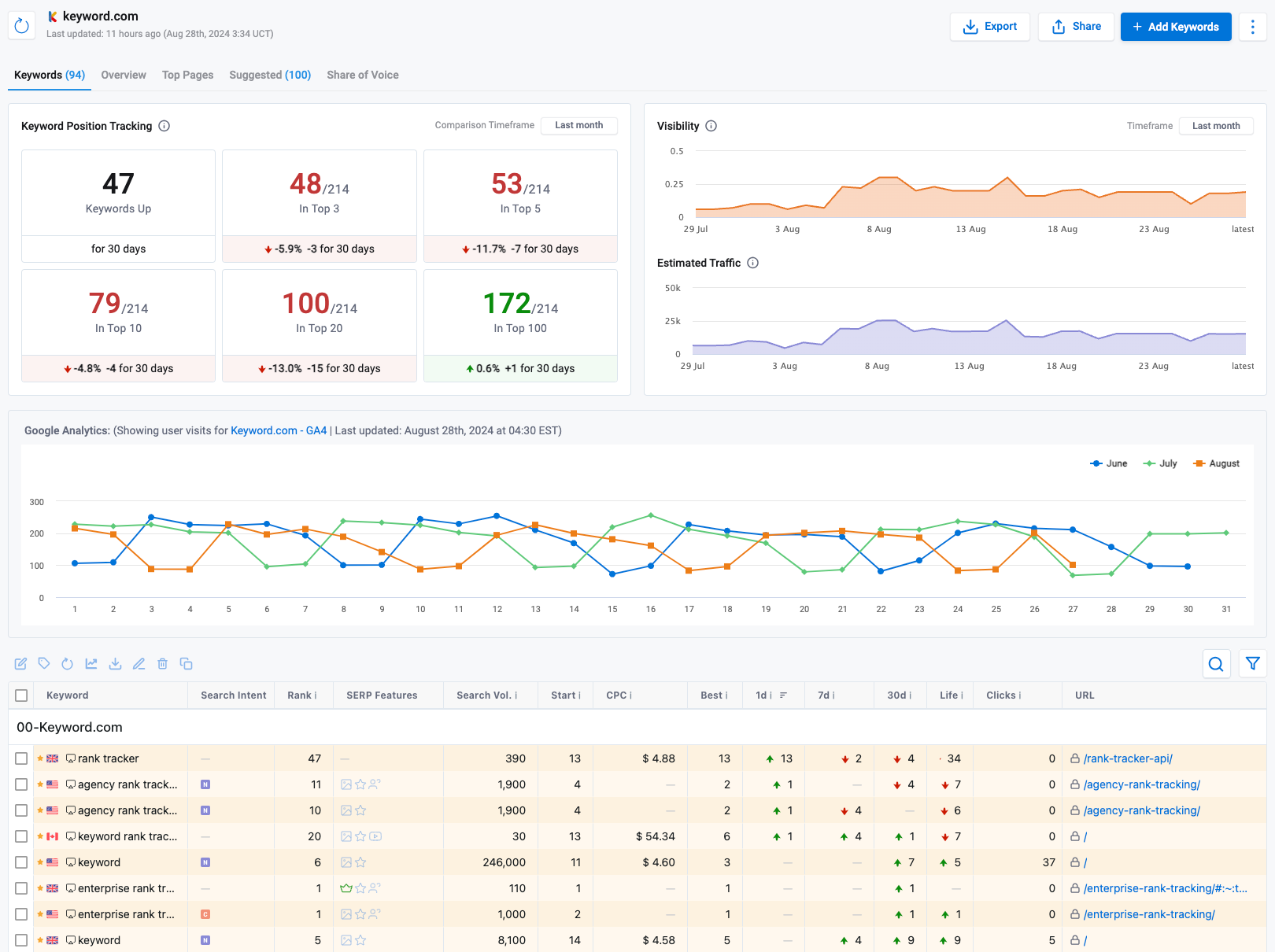Click info icon next to Search Vol. header
The height and width of the screenshot is (952, 1275).
[516, 696]
